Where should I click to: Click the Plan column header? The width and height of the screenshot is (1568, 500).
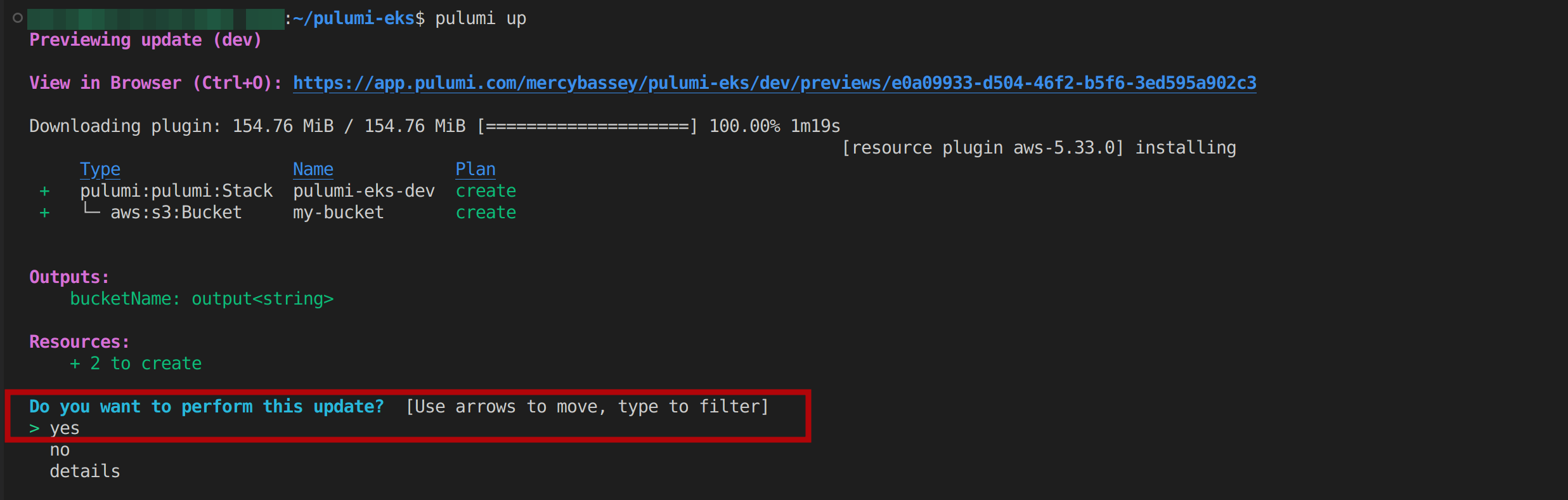476,169
